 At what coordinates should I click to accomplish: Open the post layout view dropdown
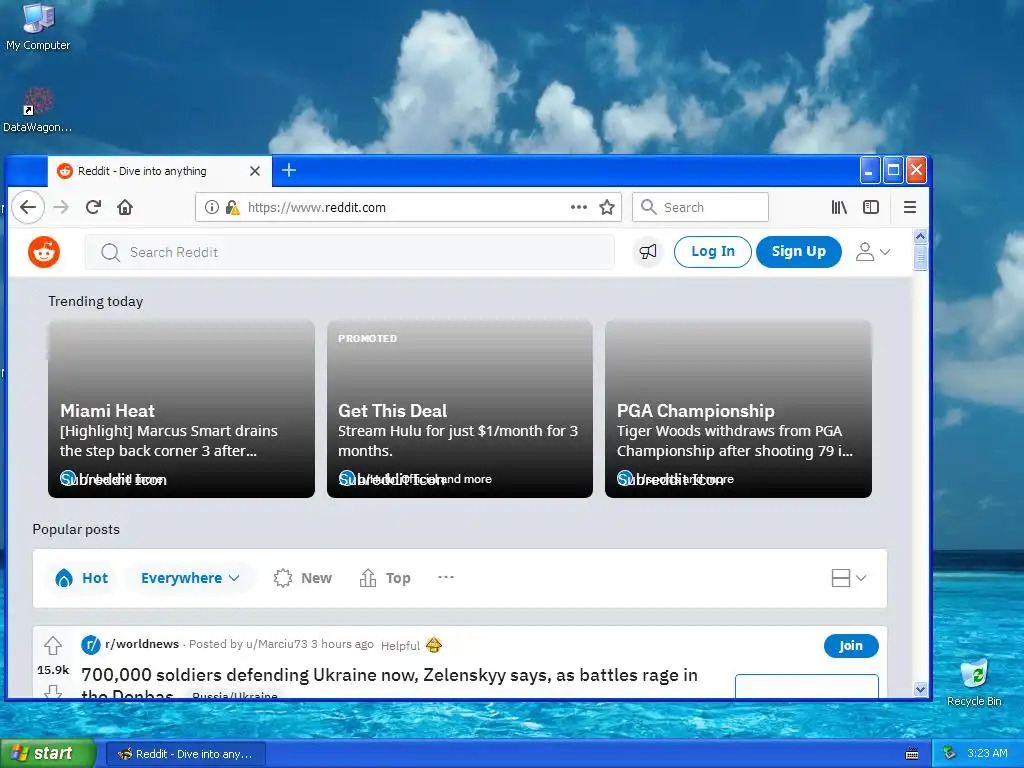tap(849, 578)
